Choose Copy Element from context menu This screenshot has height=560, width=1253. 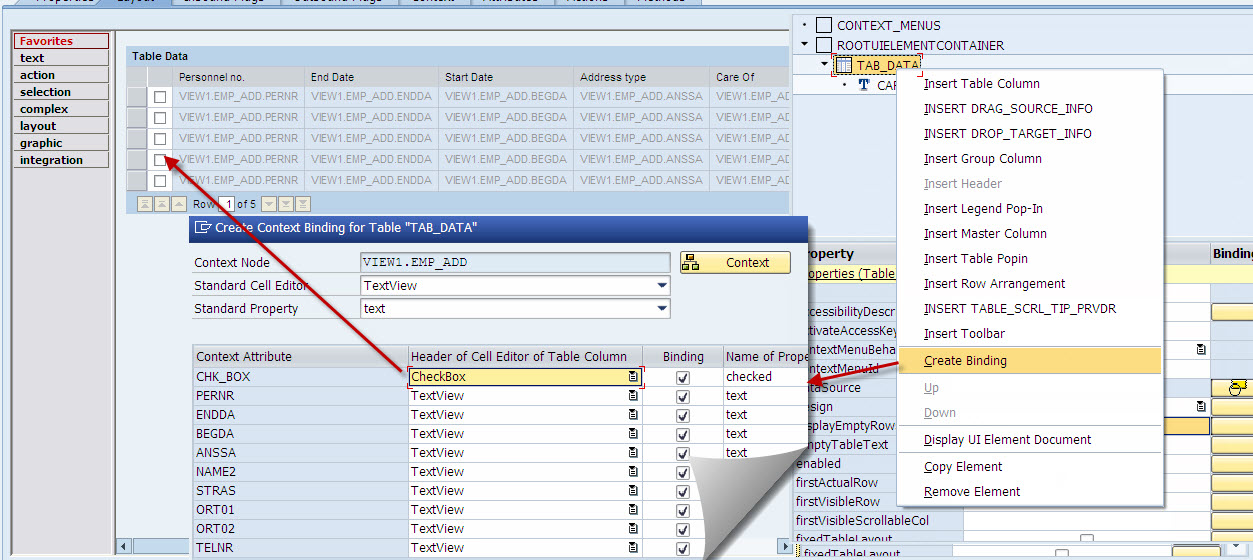[965, 467]
